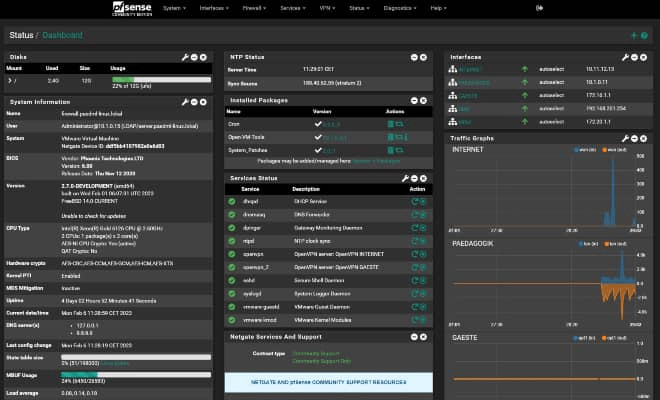Open the GAESTE interface link in Interfaces widget
This screenshot has width=660, height=400.
coord(468,96)
